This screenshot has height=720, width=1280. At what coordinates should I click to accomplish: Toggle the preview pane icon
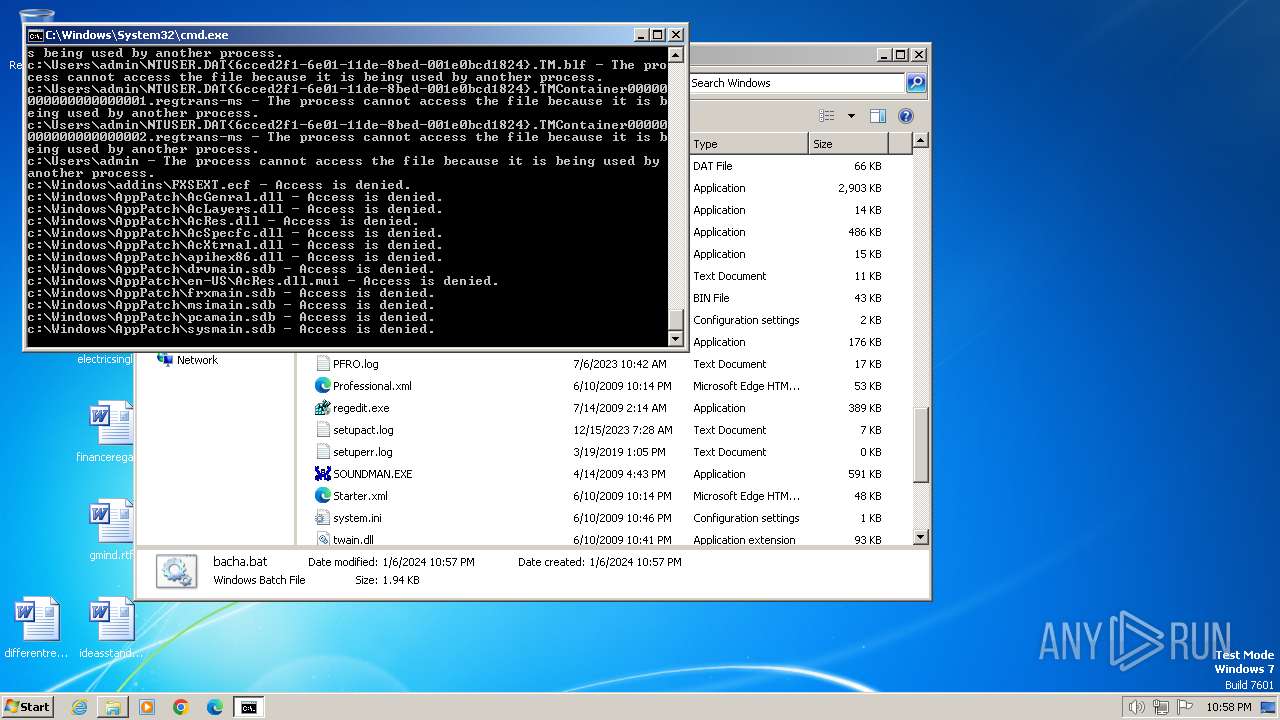877,116
